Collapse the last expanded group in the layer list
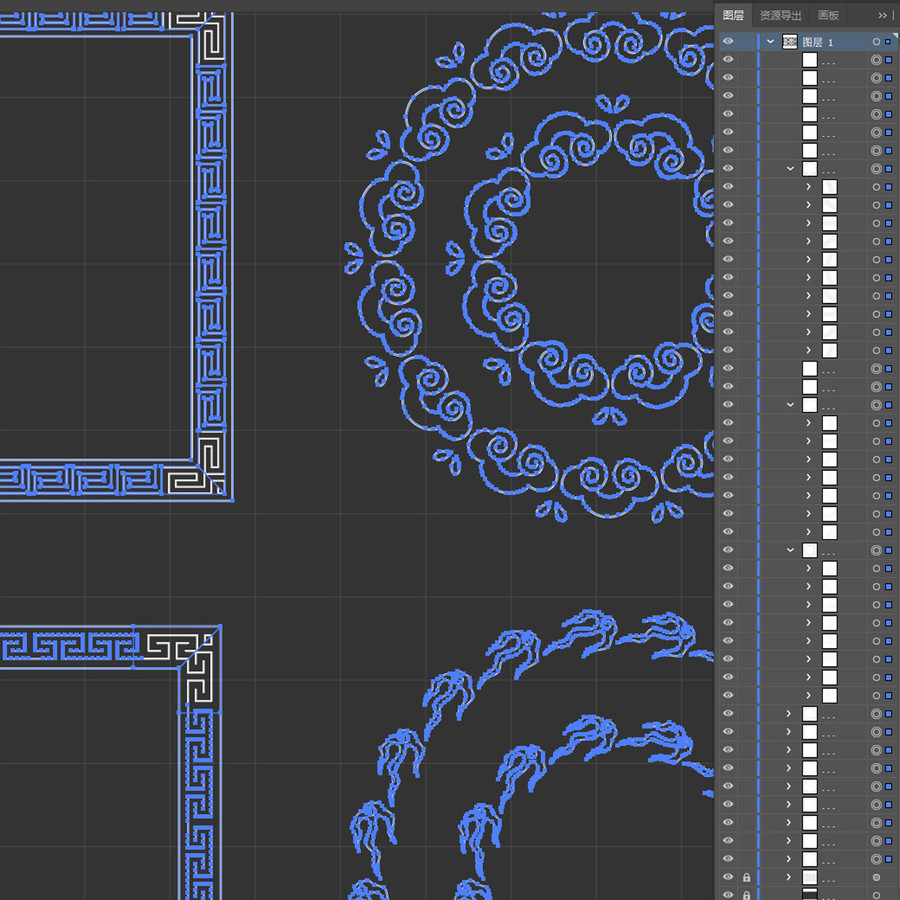This screenshot has height=900, width=900. point(790,550)
